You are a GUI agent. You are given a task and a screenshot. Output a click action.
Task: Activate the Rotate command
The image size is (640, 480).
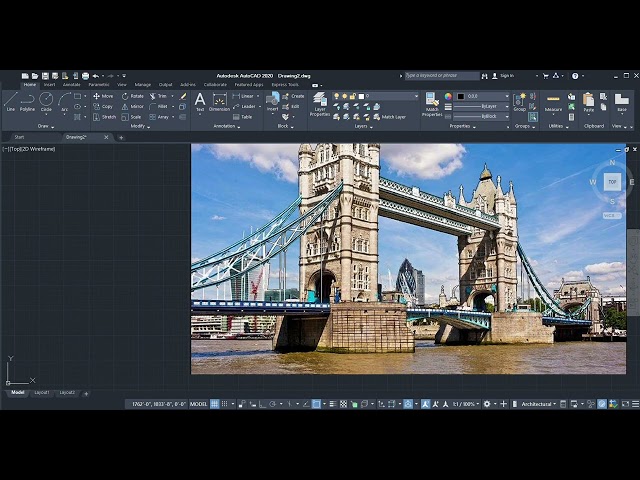pos(133,96)
